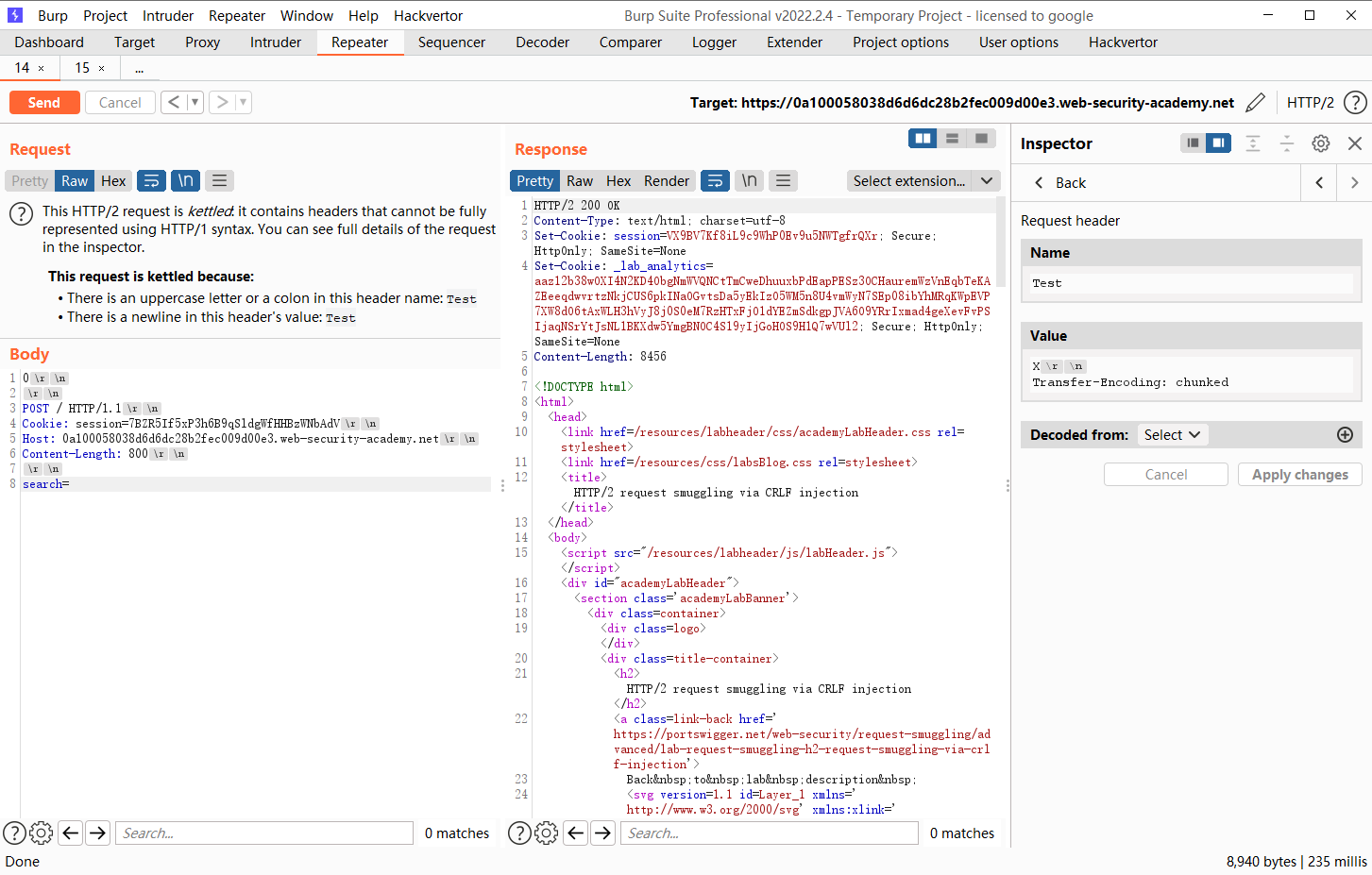
Task: Toggle HTTP/2 protocol label
Action: 1311,103
